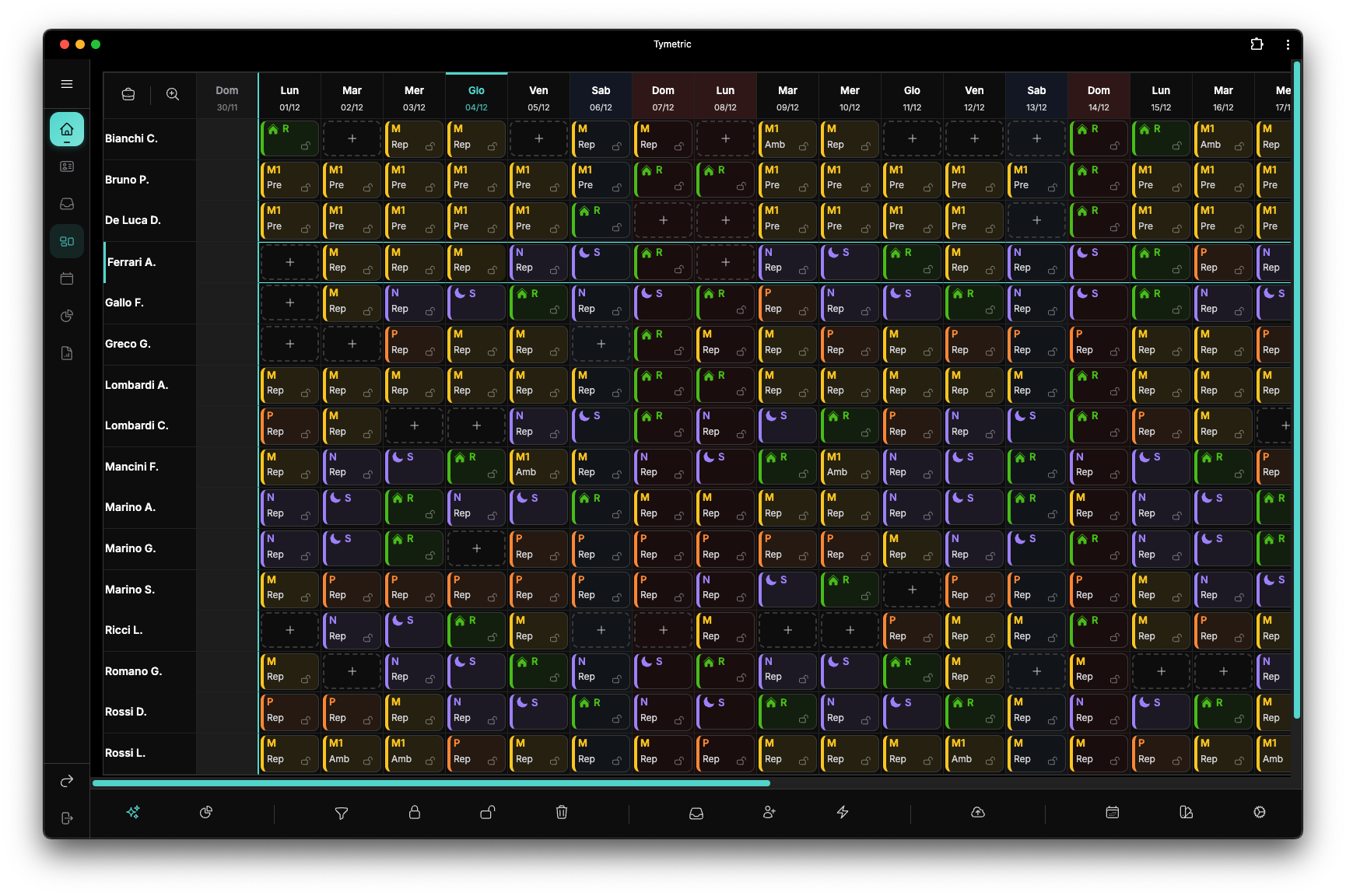Expand Ricci L. empty slot on Sab 06/12

pyautogui.click(x=600, y=630)
